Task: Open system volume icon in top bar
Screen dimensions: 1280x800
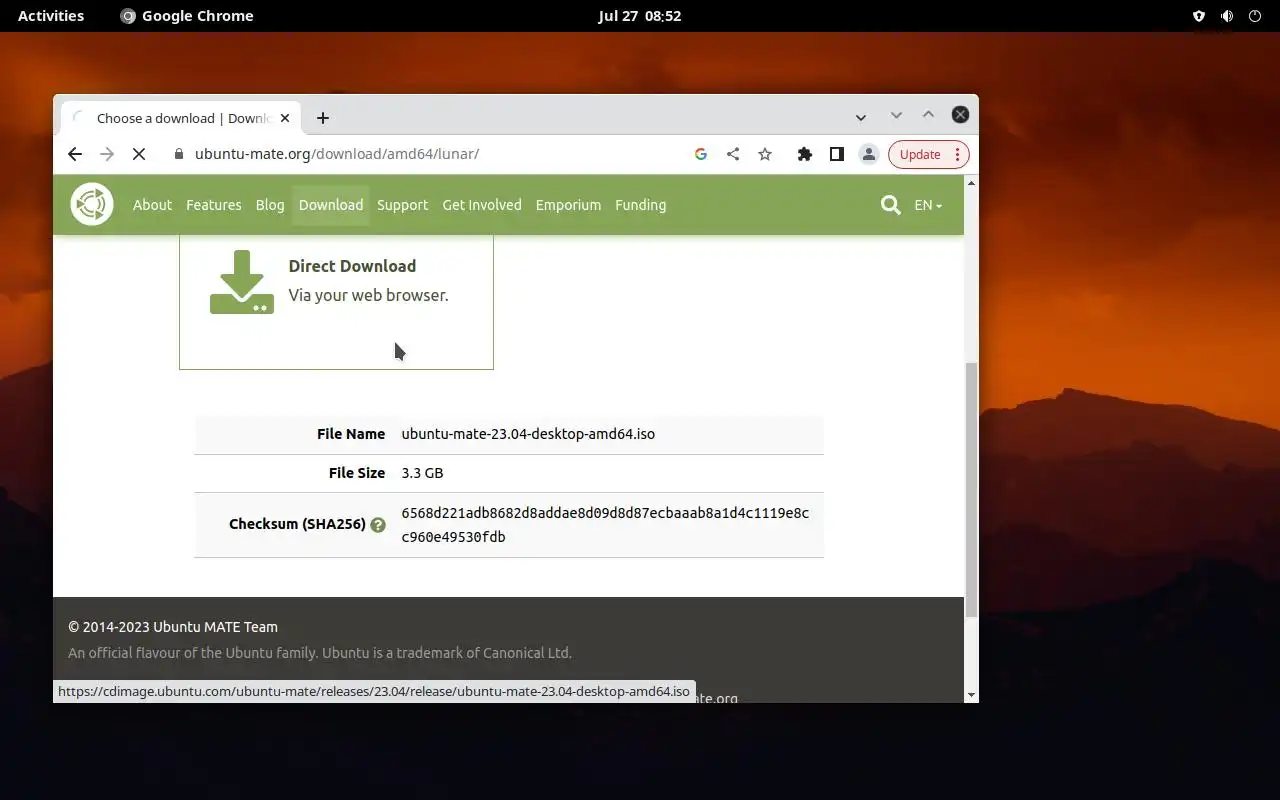Action: click(1227, 16)
